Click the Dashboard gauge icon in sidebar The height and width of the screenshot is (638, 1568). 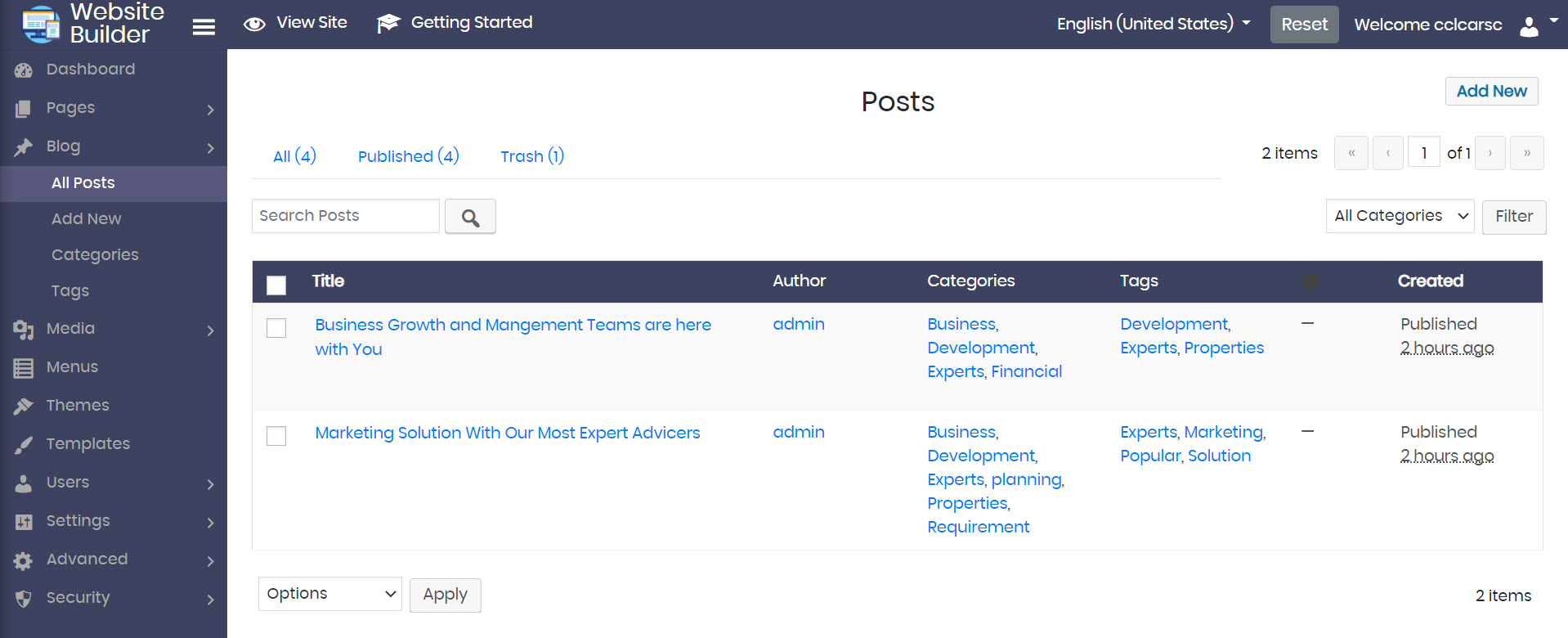point(24,70)
